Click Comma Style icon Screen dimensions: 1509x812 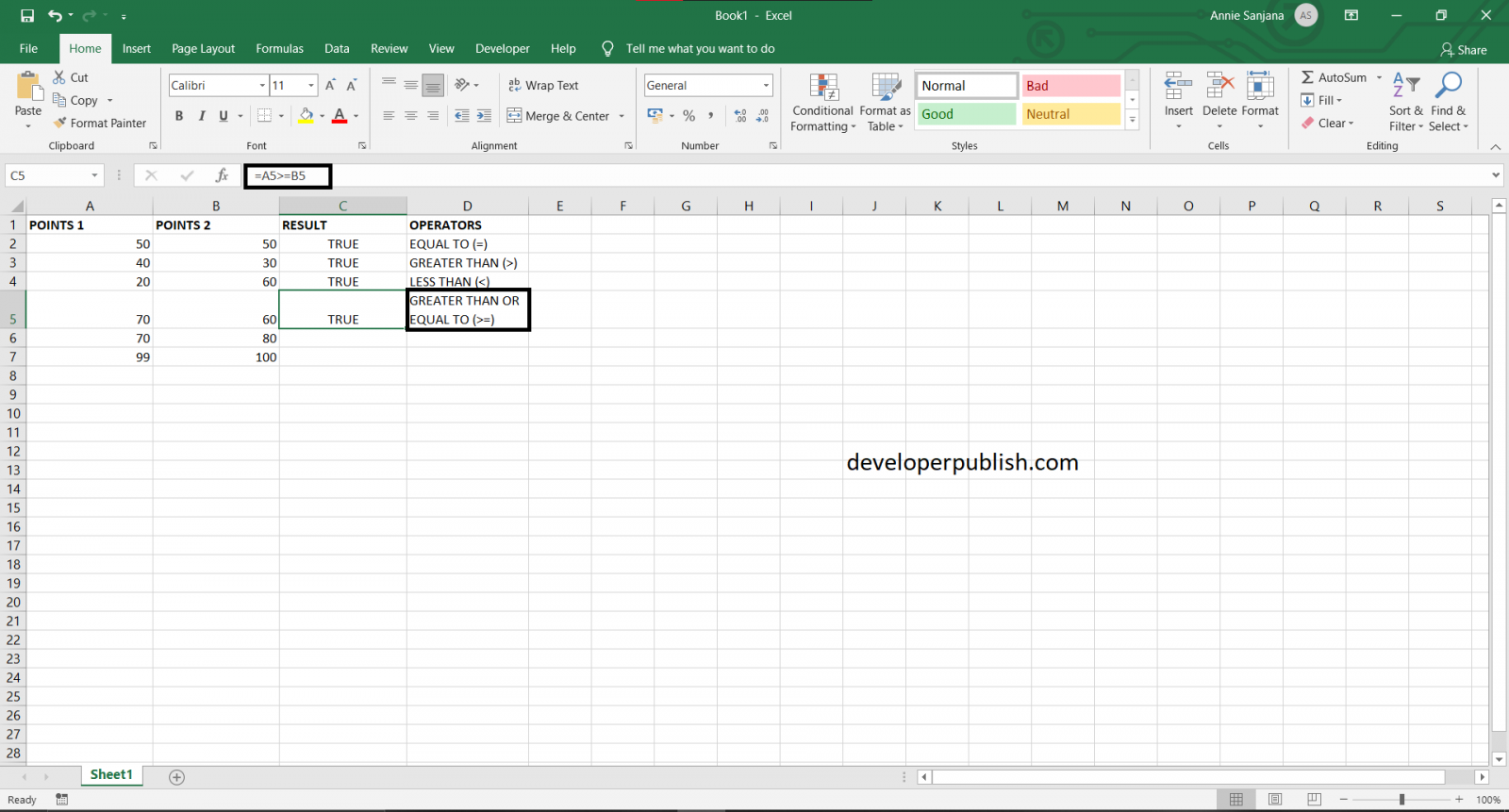(x=711, y=116)
